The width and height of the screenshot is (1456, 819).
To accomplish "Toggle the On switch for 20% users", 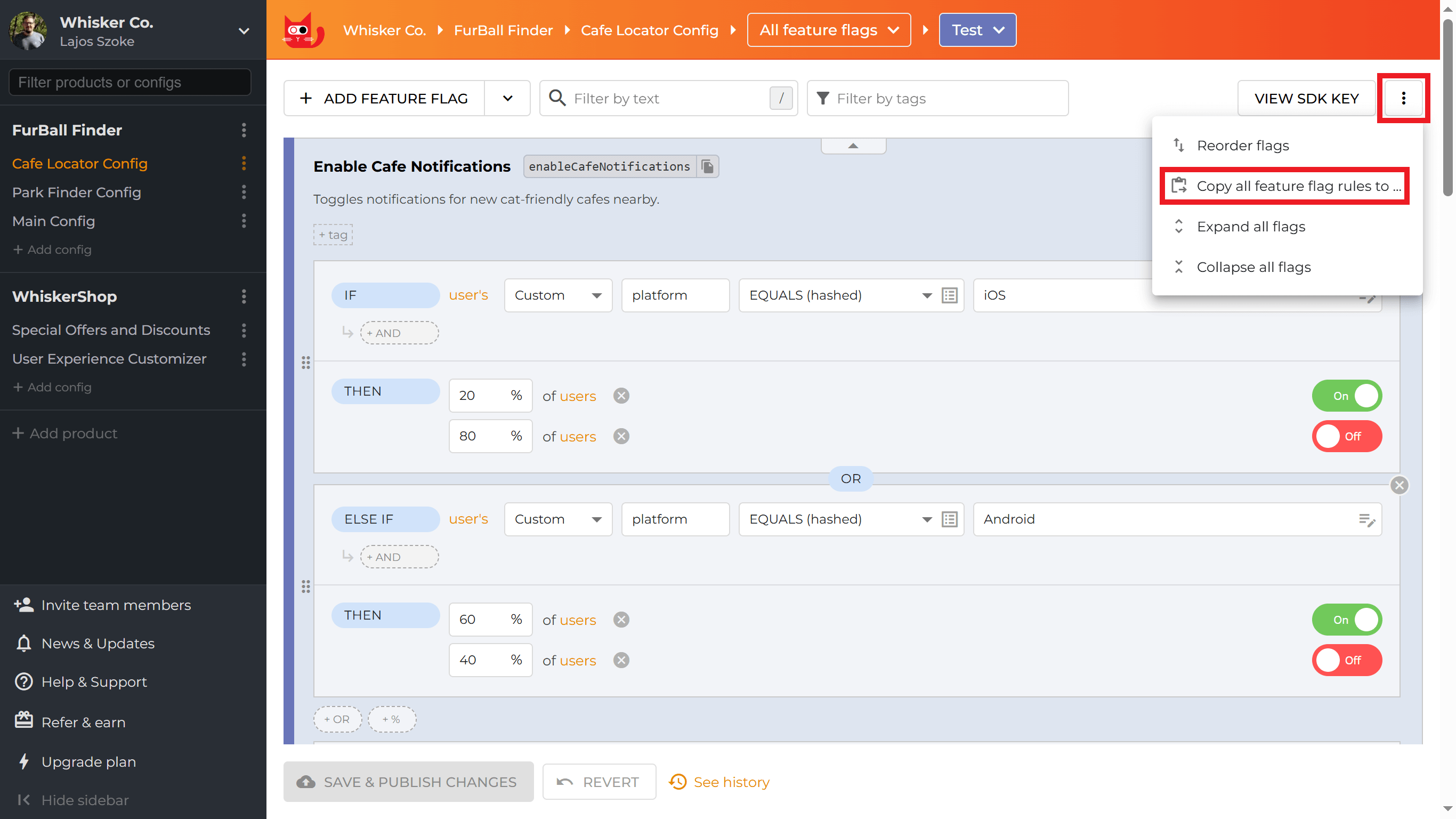I will pos(1346,396).
